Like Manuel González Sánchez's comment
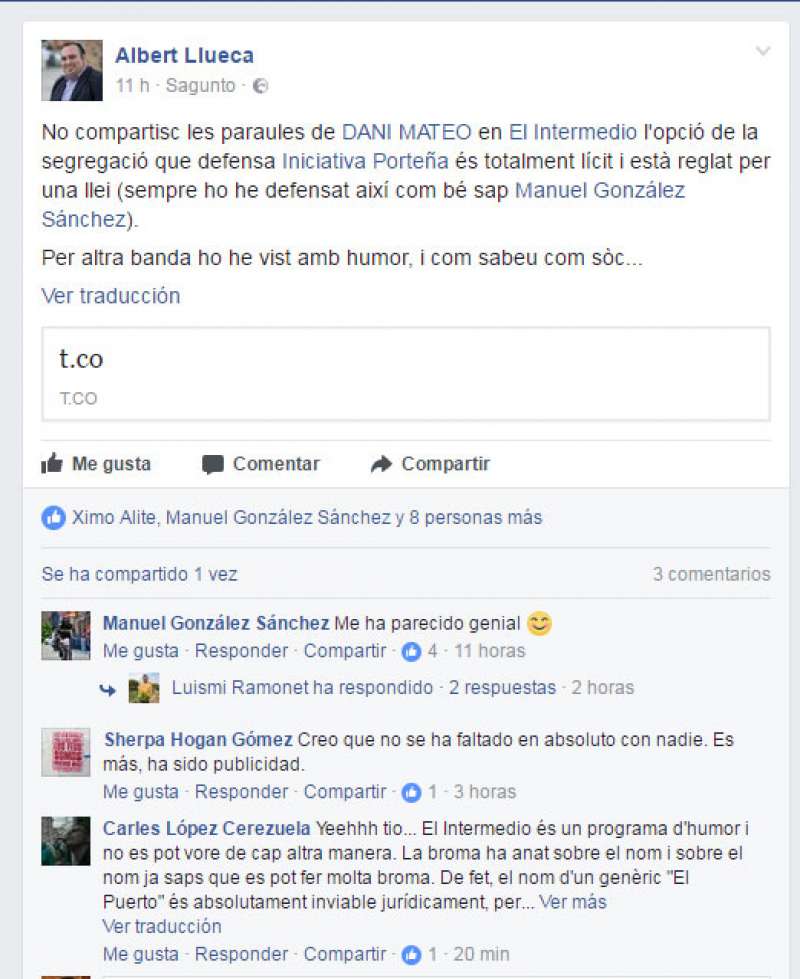 point(141,651)
